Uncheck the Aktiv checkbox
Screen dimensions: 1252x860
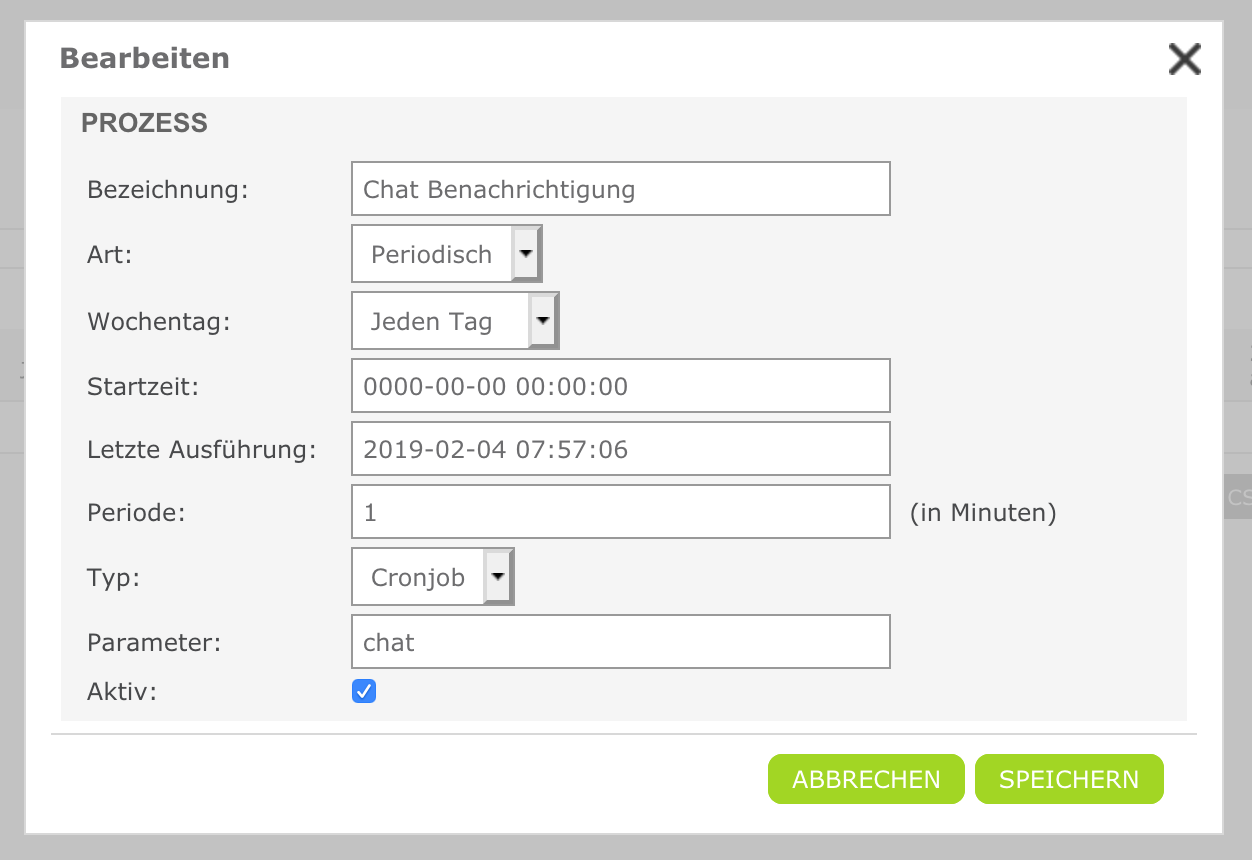364,691
